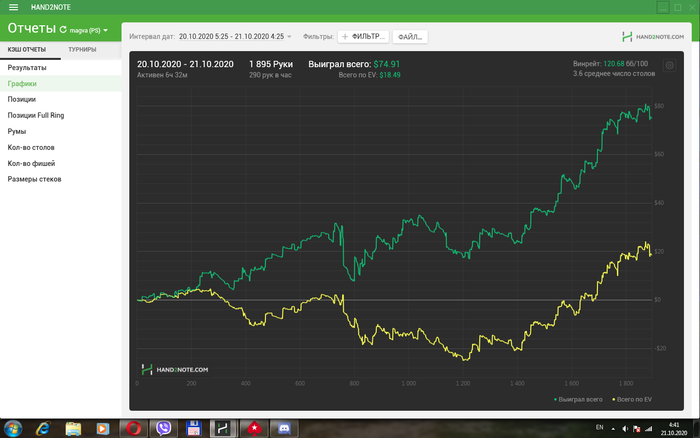
Task: Open Windows Explorer folder in taskbar
Action: pyautogui.click(x=73, y=429)
